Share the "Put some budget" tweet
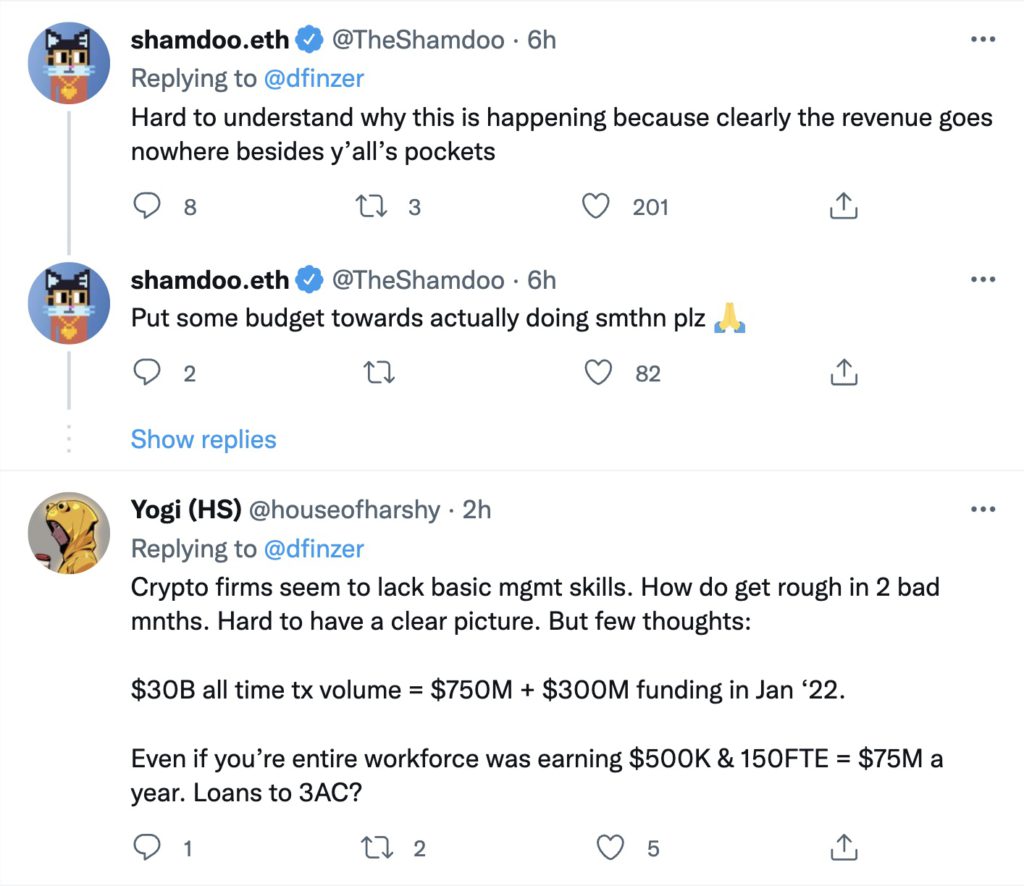 tap(843, 373)
